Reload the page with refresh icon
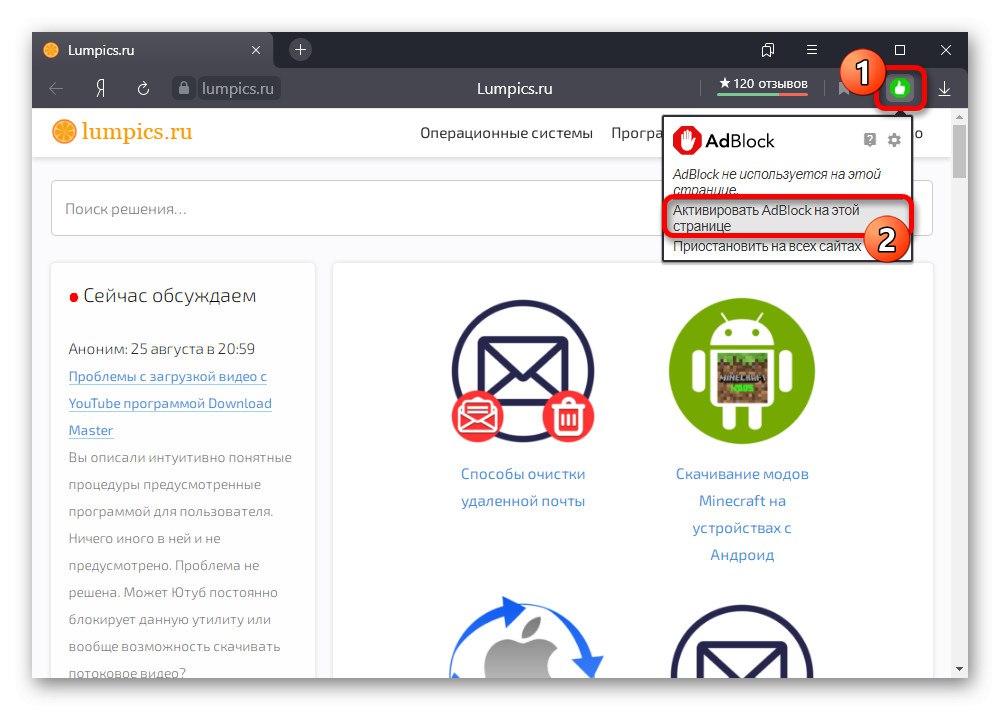 (143, 89)
